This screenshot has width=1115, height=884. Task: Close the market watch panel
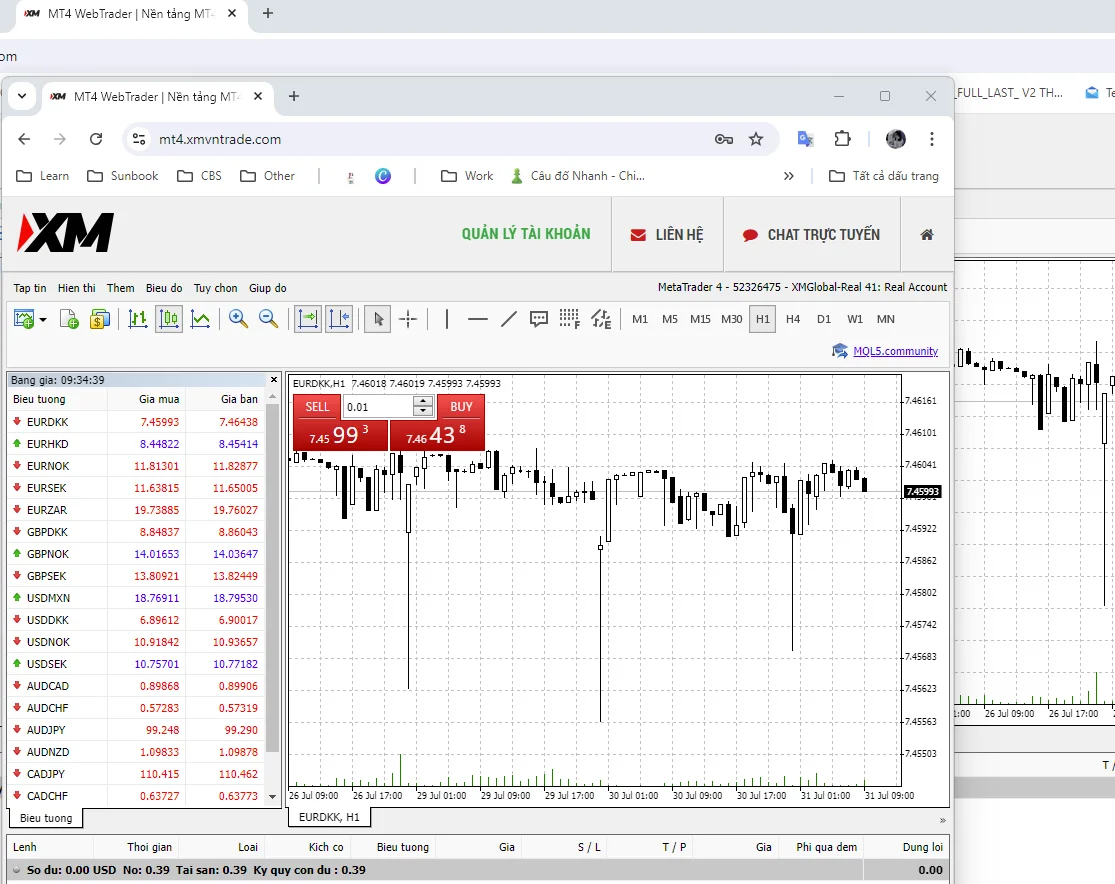tap(274, 380)
